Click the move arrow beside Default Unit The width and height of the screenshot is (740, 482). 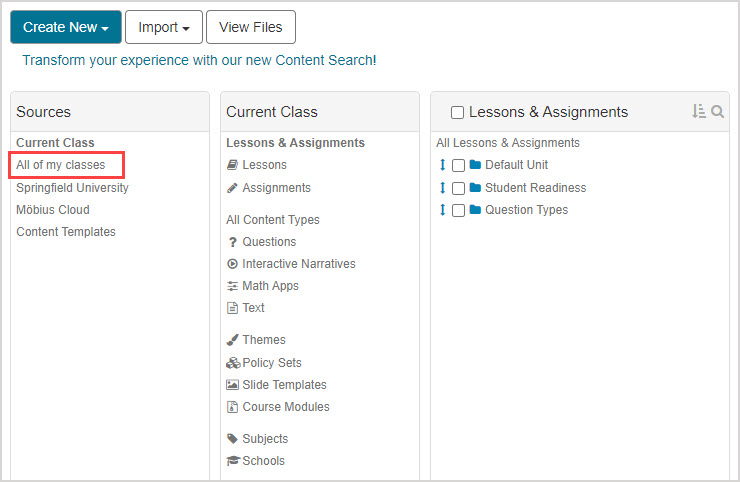point(442,165)
